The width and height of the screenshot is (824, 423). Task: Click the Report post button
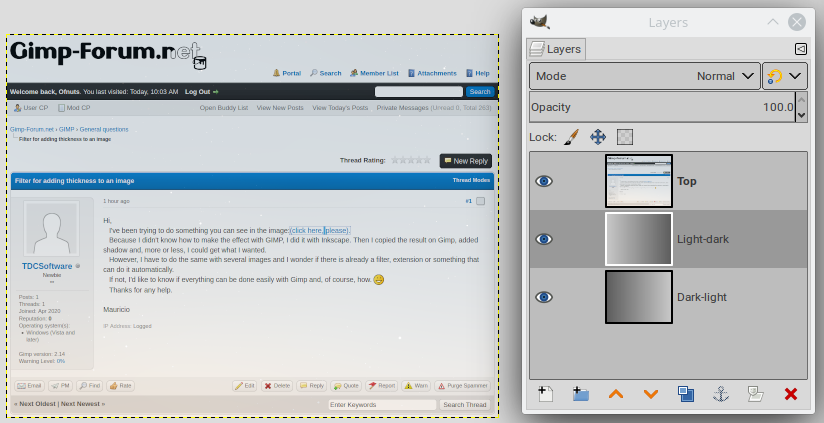[382, 386]
